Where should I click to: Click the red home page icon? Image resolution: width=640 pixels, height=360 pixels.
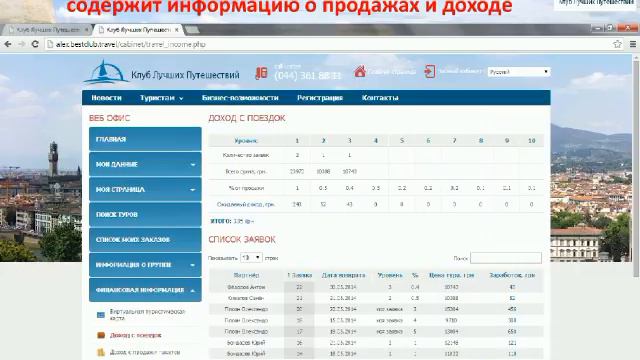(x=360, y=71)
